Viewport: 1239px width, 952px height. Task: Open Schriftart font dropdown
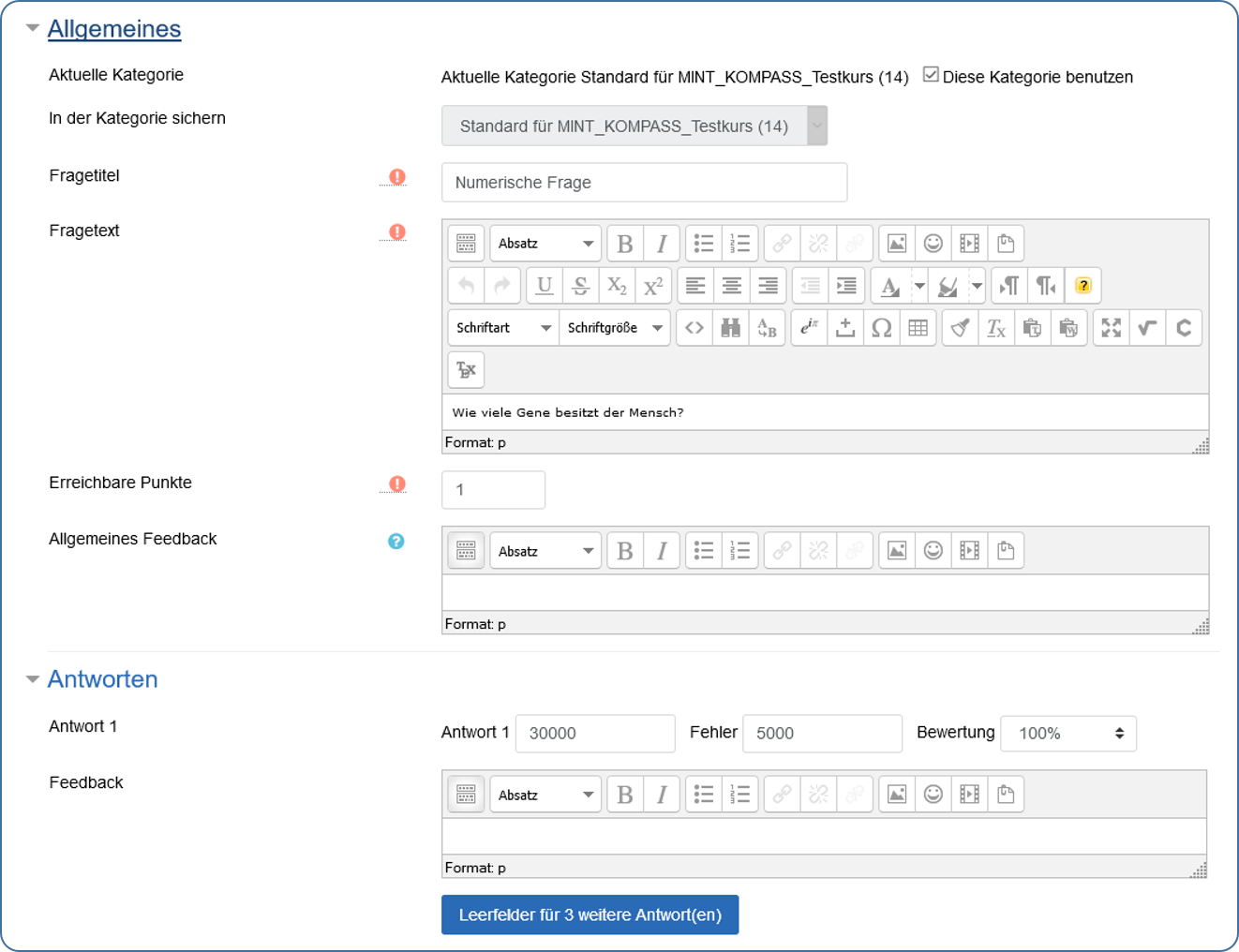click(503, 328)
